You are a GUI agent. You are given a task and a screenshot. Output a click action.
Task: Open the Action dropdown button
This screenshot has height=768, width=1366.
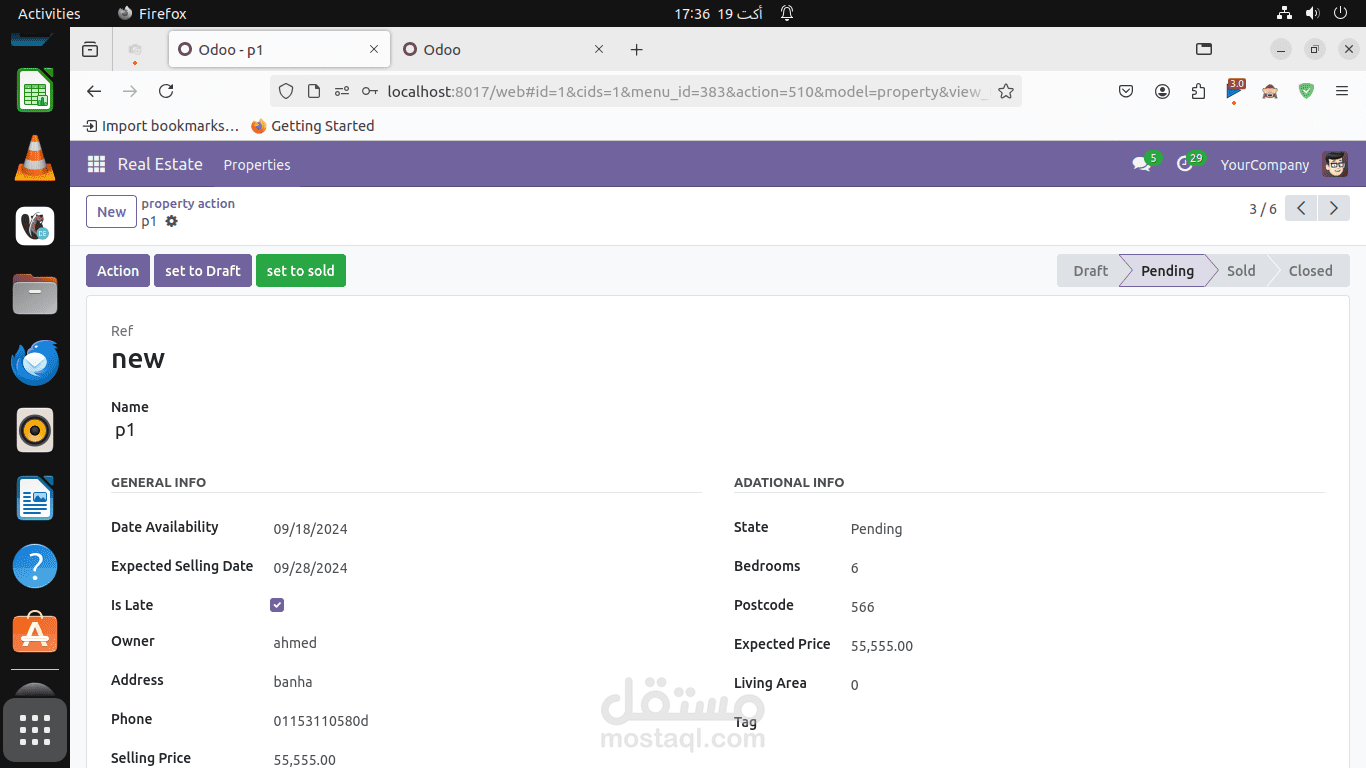click(118, 271)
